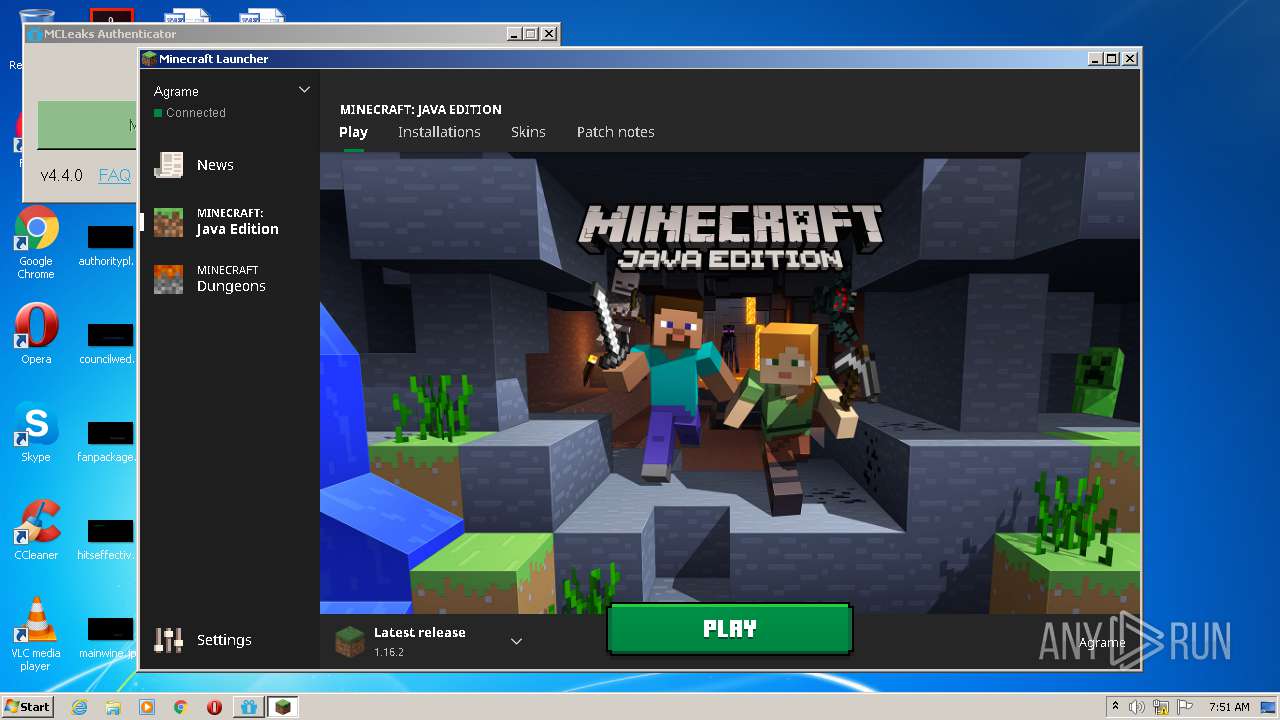Open Skype desktop shortcut

point(36,432)
